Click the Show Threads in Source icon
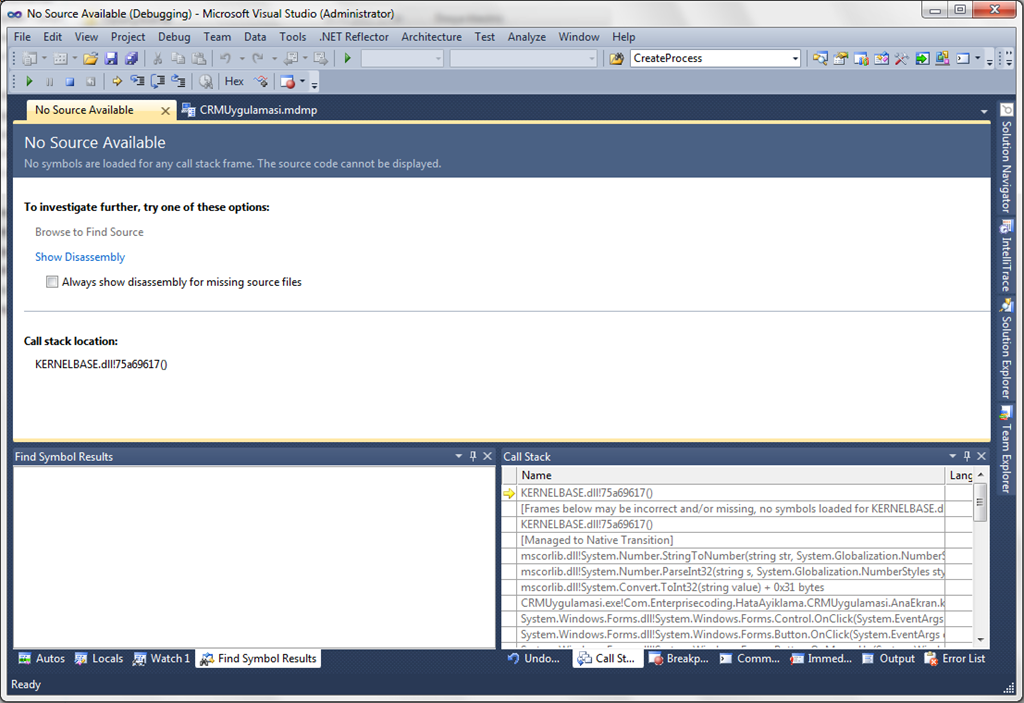The width and height of the screenshot is (1024, 703). pos(261,82)
